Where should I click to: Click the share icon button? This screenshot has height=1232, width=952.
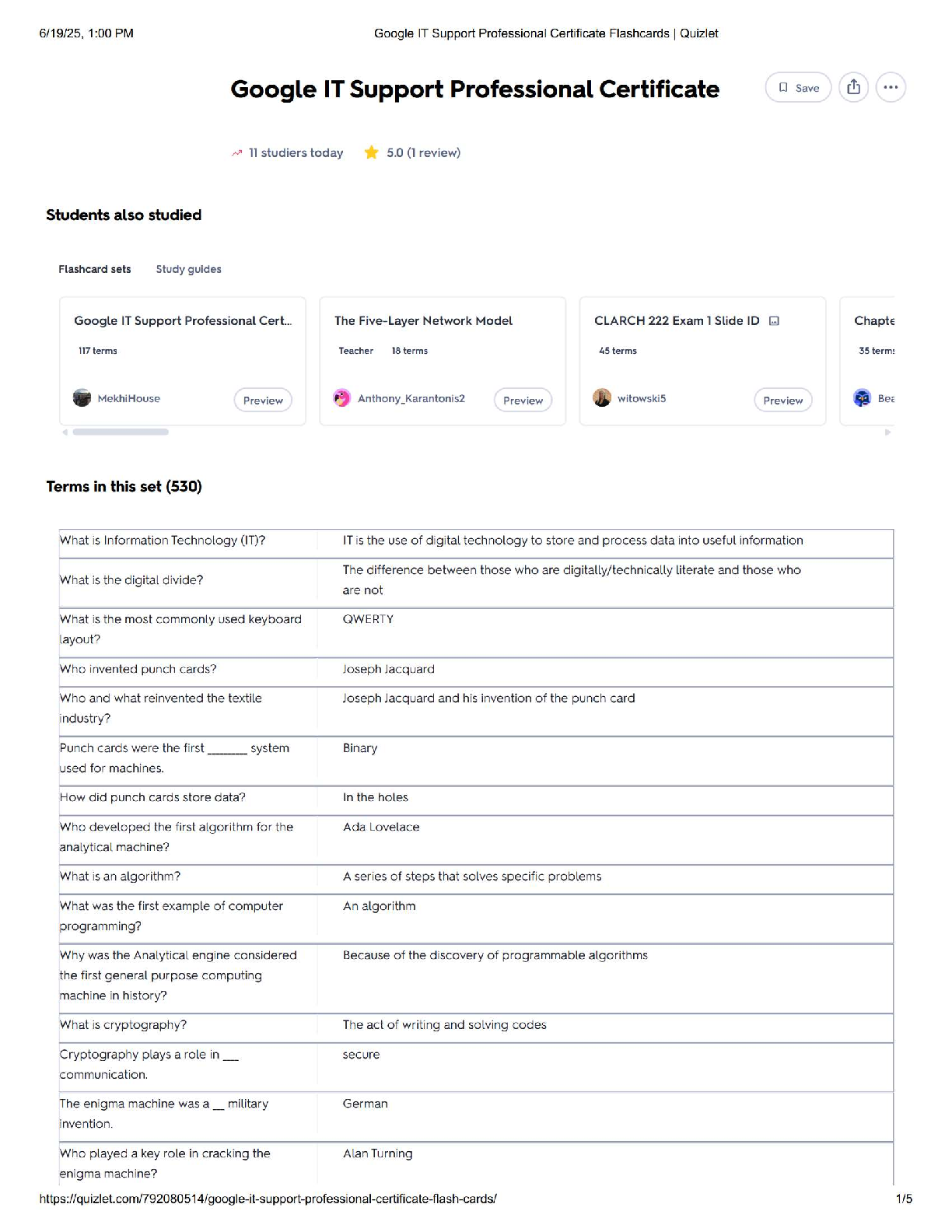click(853, 87)
